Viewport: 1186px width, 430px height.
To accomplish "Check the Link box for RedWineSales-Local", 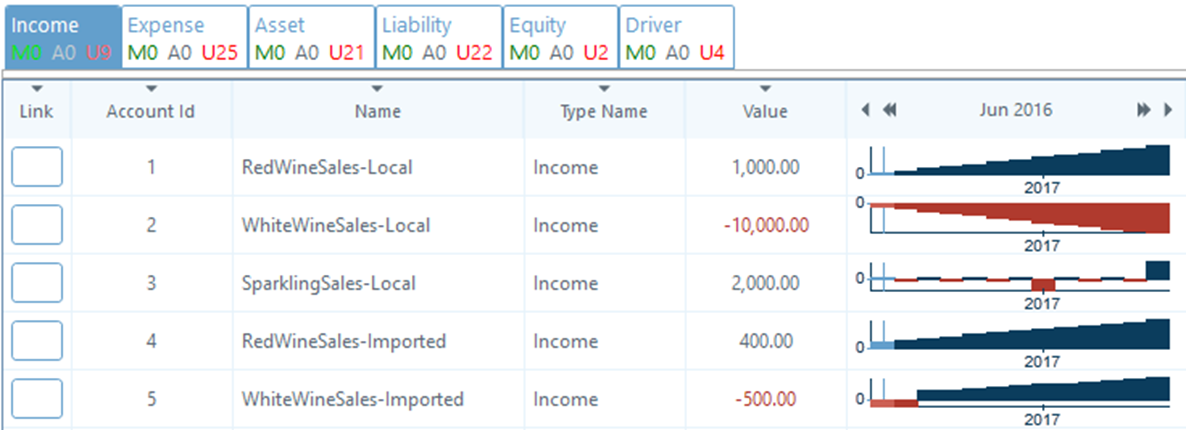I will pos(37,167).
